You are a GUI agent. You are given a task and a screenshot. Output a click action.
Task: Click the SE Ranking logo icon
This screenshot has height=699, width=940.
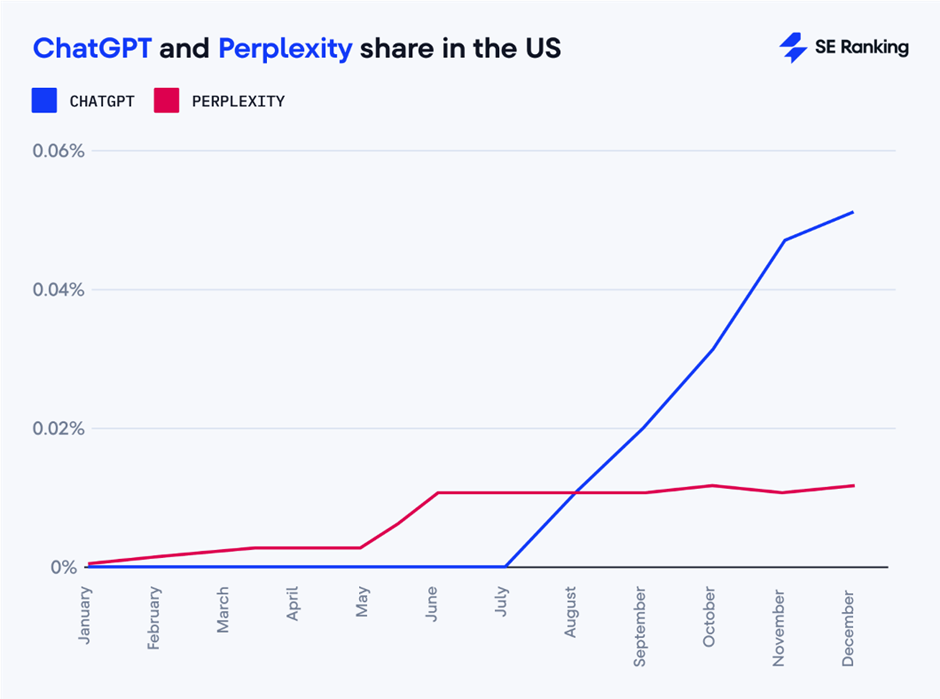(x=793, y=48)
